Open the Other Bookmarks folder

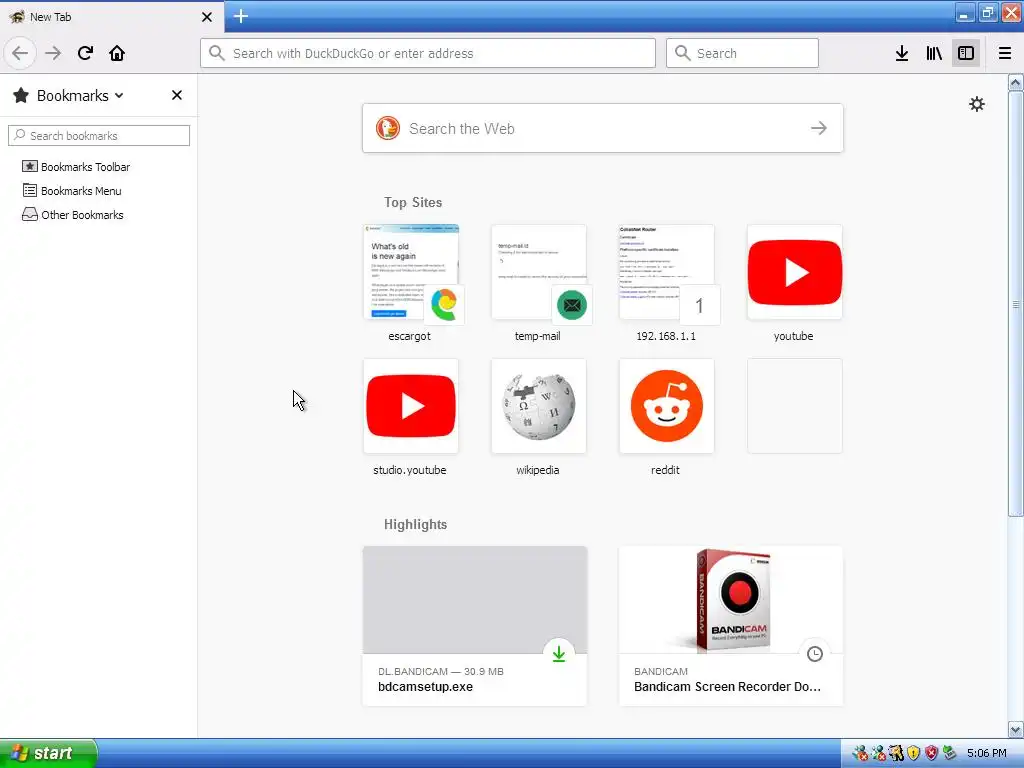click(72, 215)
